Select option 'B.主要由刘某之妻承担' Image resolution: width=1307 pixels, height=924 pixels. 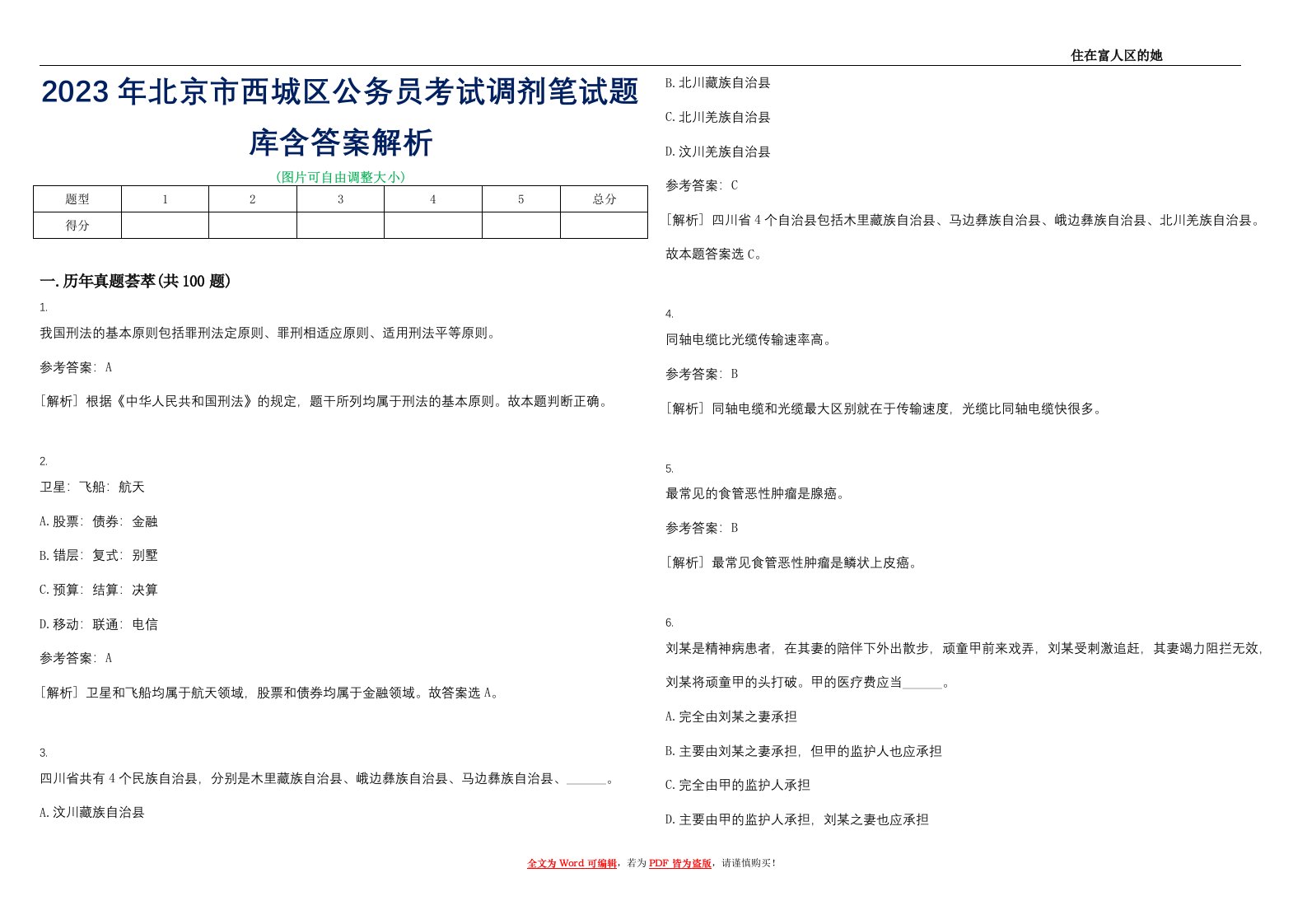804,751
